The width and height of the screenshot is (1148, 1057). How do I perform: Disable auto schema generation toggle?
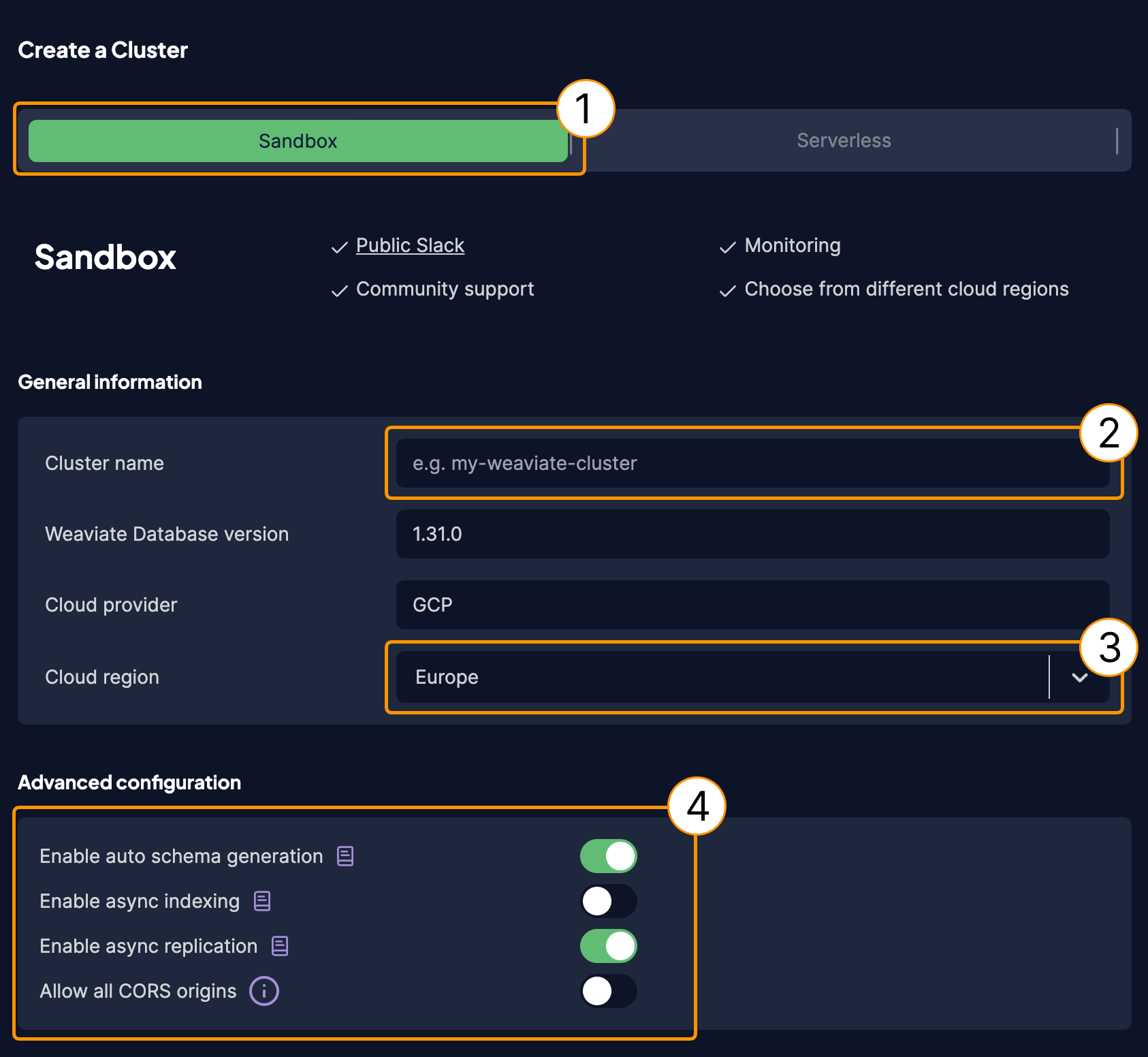(608, 856)
